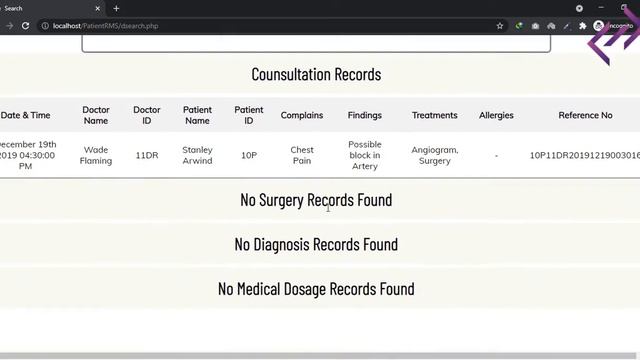Click the Doctor Name column header
This screenshot has height=360, width=640.
pyautogui.click(x=96, y=115)
